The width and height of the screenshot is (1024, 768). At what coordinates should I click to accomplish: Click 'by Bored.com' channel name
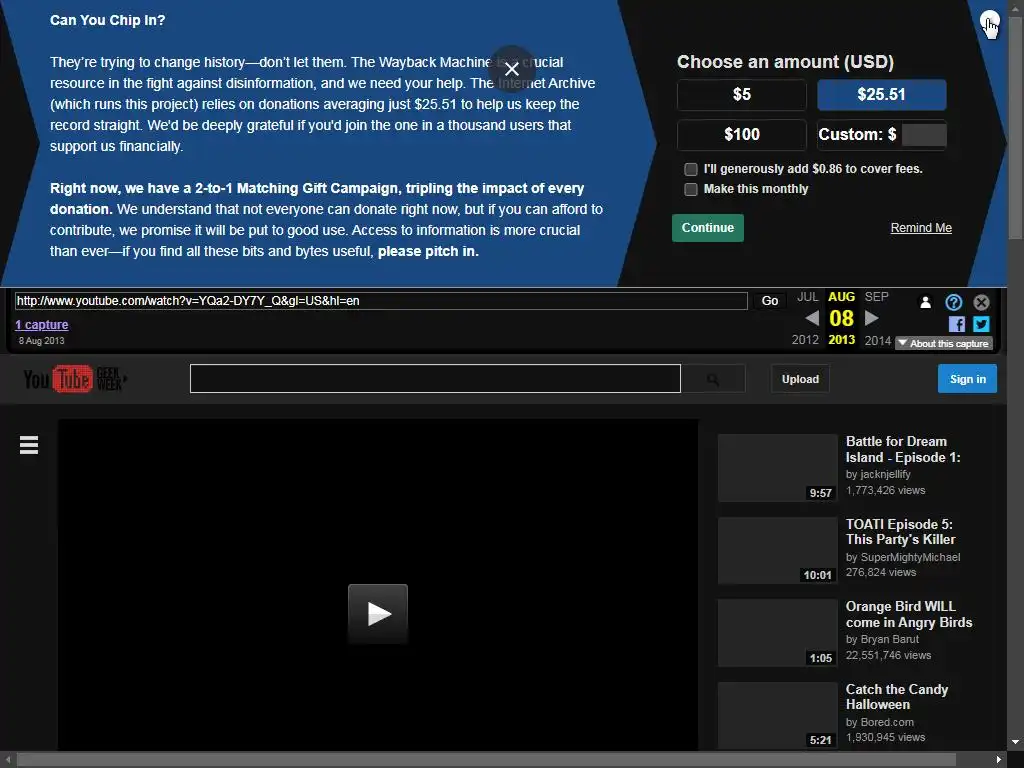coord(879,722)
